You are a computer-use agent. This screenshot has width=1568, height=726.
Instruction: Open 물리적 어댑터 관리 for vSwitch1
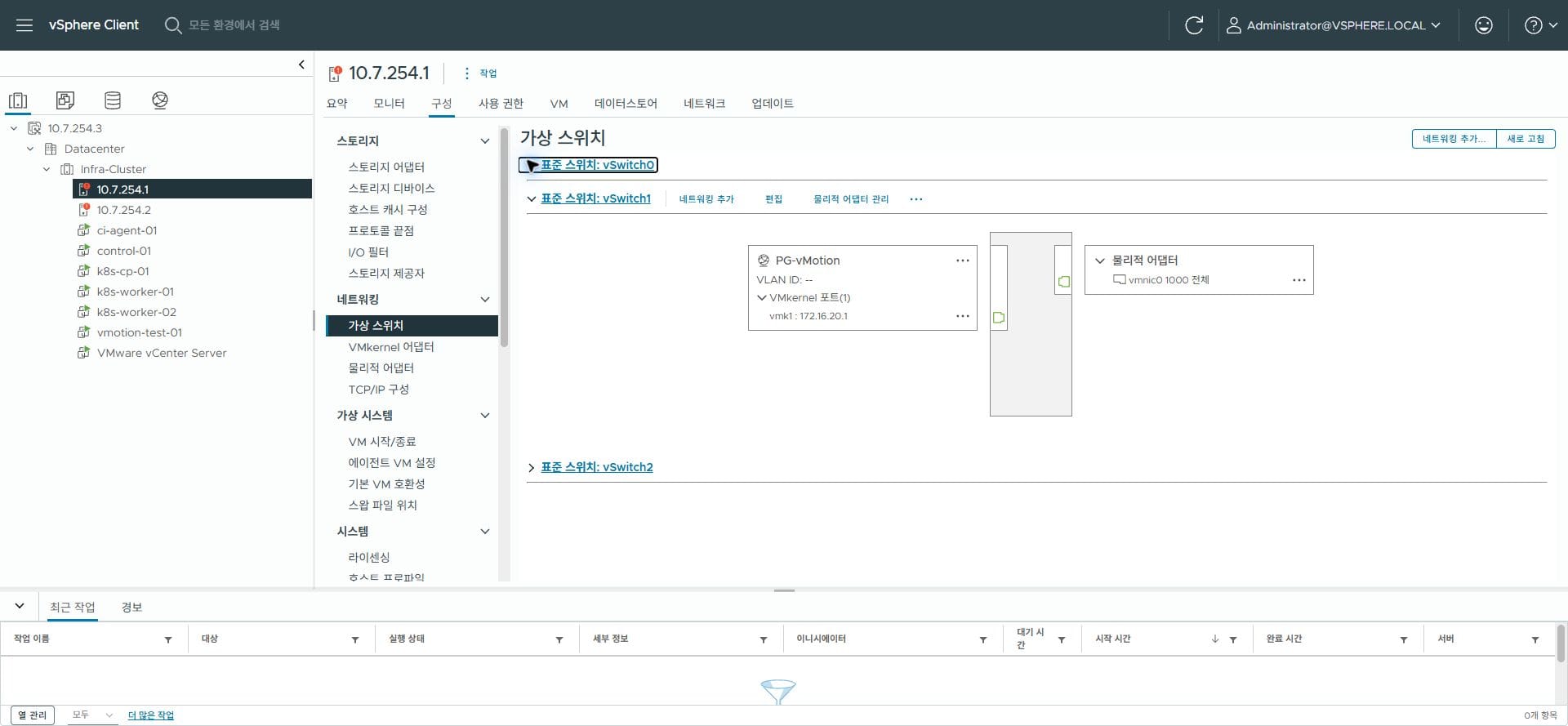click(851, 199)
